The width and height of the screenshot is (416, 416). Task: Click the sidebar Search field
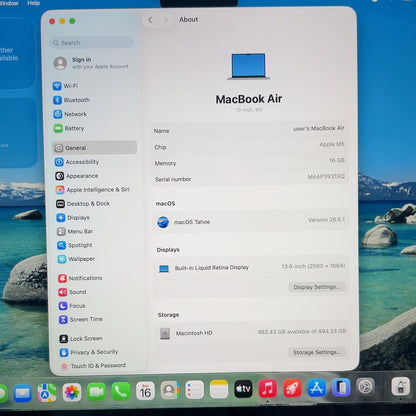click(92, 43)
